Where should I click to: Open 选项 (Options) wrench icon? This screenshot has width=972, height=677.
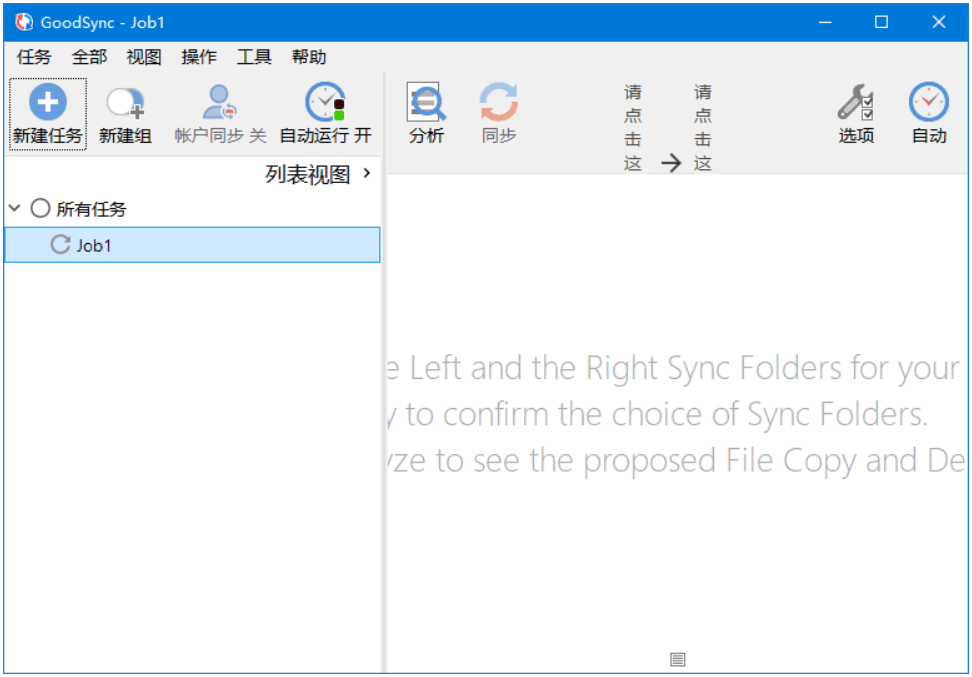coord(856,102)
